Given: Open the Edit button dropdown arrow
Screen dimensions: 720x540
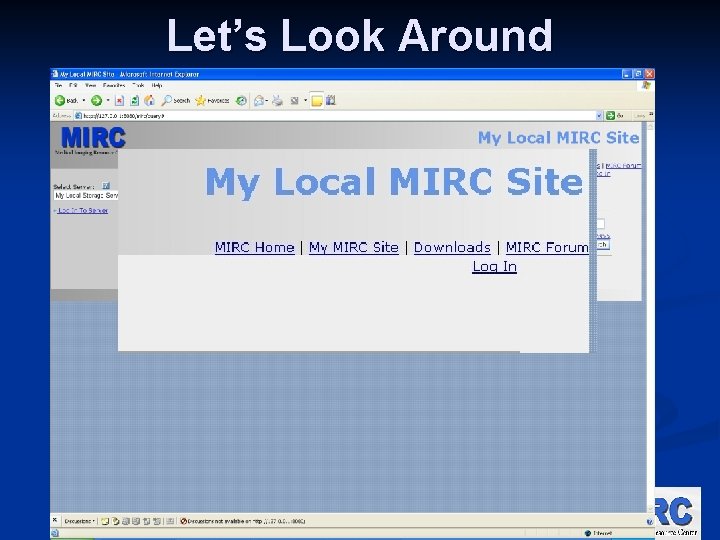Looking at the screenshot, I should click(305, 101).
